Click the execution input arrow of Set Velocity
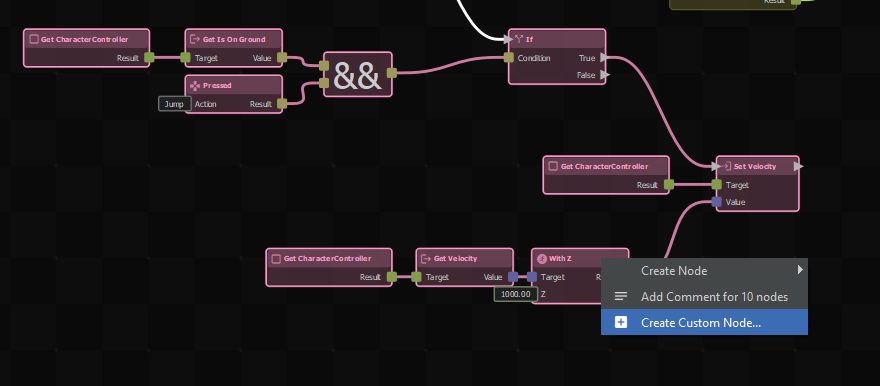This screenshot has width=880, height=386. [x=717, y=167]
